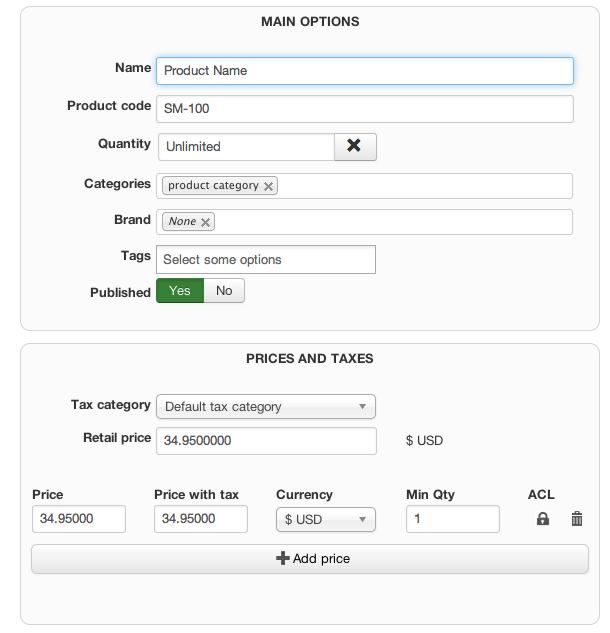Click the Name input field

[x=365, y=71]
